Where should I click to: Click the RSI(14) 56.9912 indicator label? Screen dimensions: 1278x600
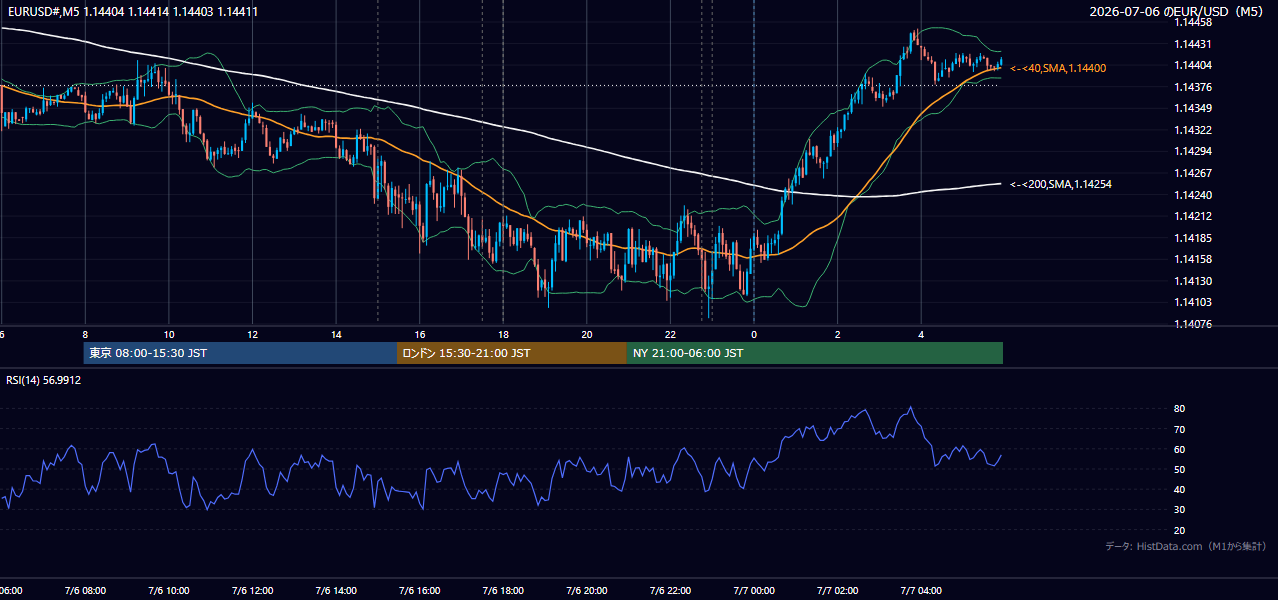click(44, 380)
